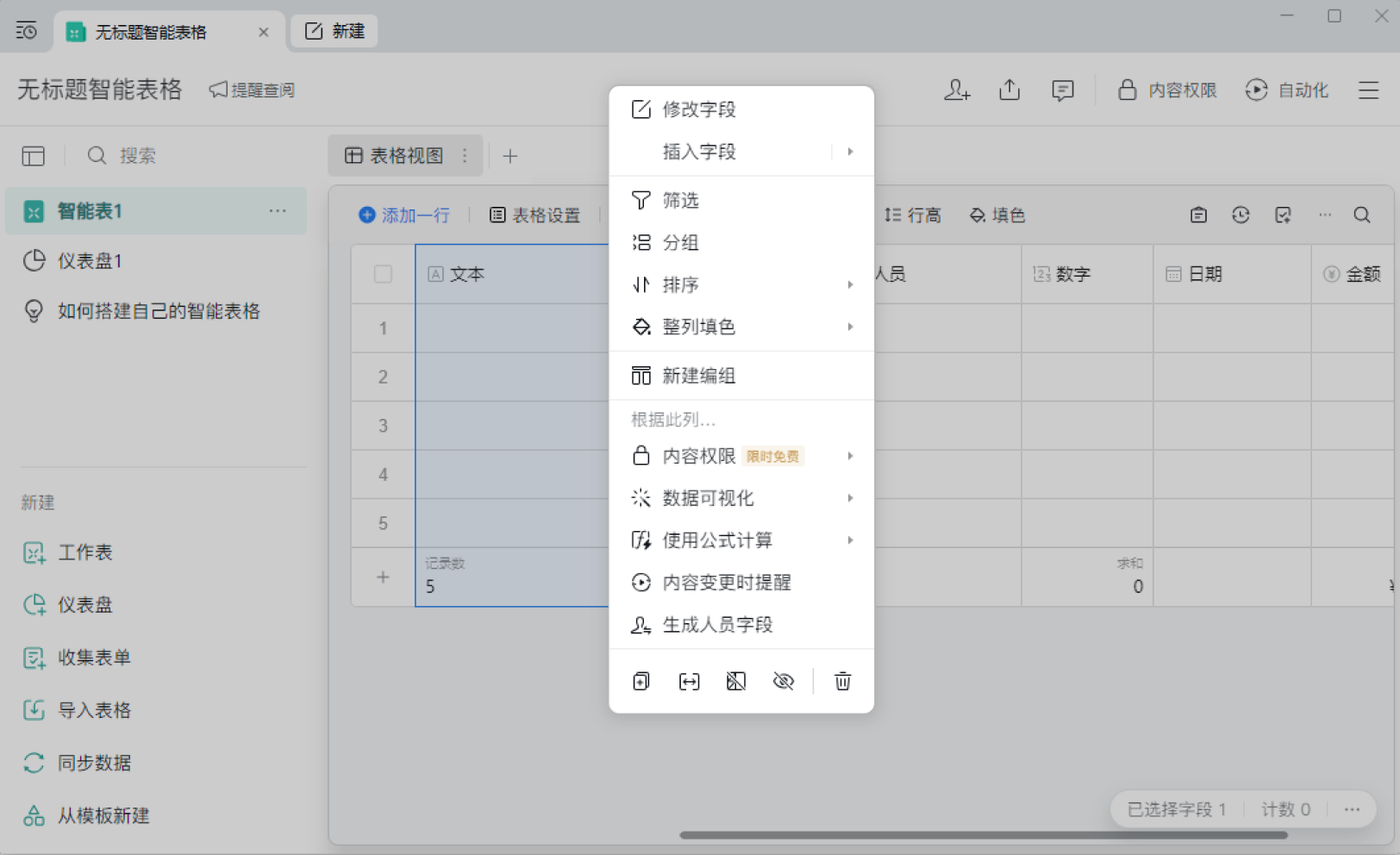Add a new view with plus icon
This screenshot has width=1400, height=855.
(510, 156)
